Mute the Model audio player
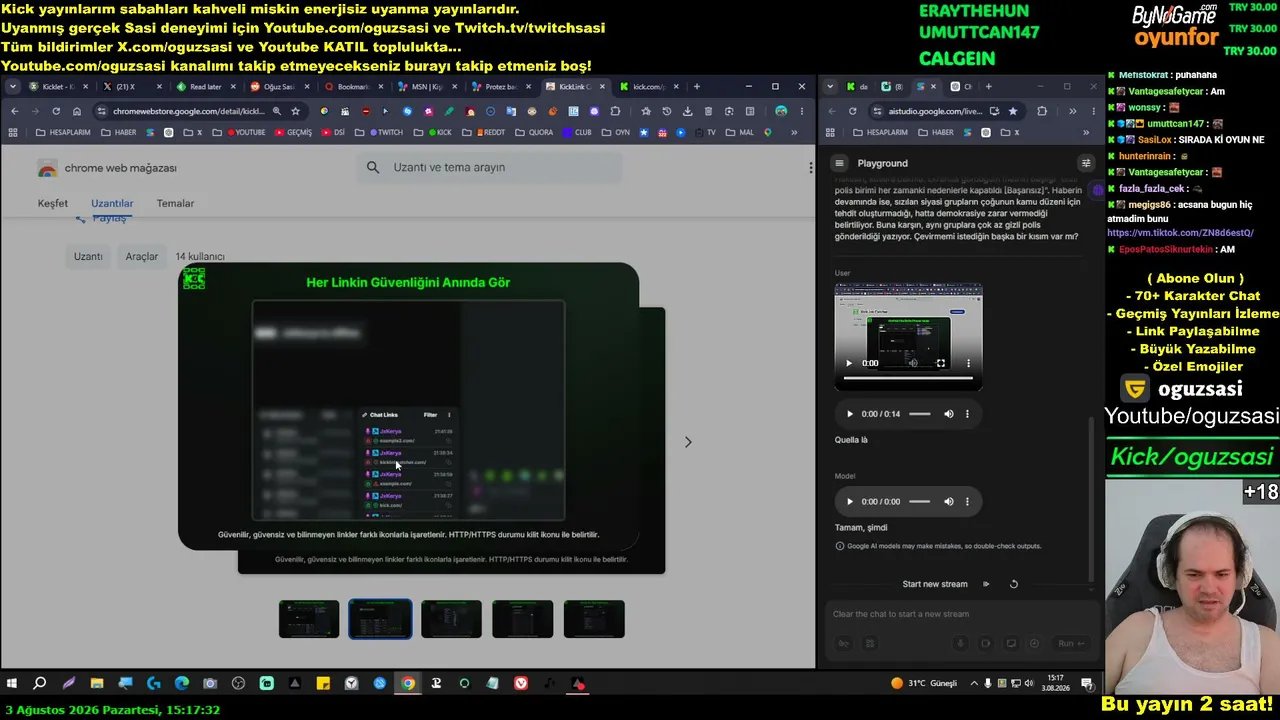Screen dimensions: 1280x720 pyautogui.click(x=949, y=502)
